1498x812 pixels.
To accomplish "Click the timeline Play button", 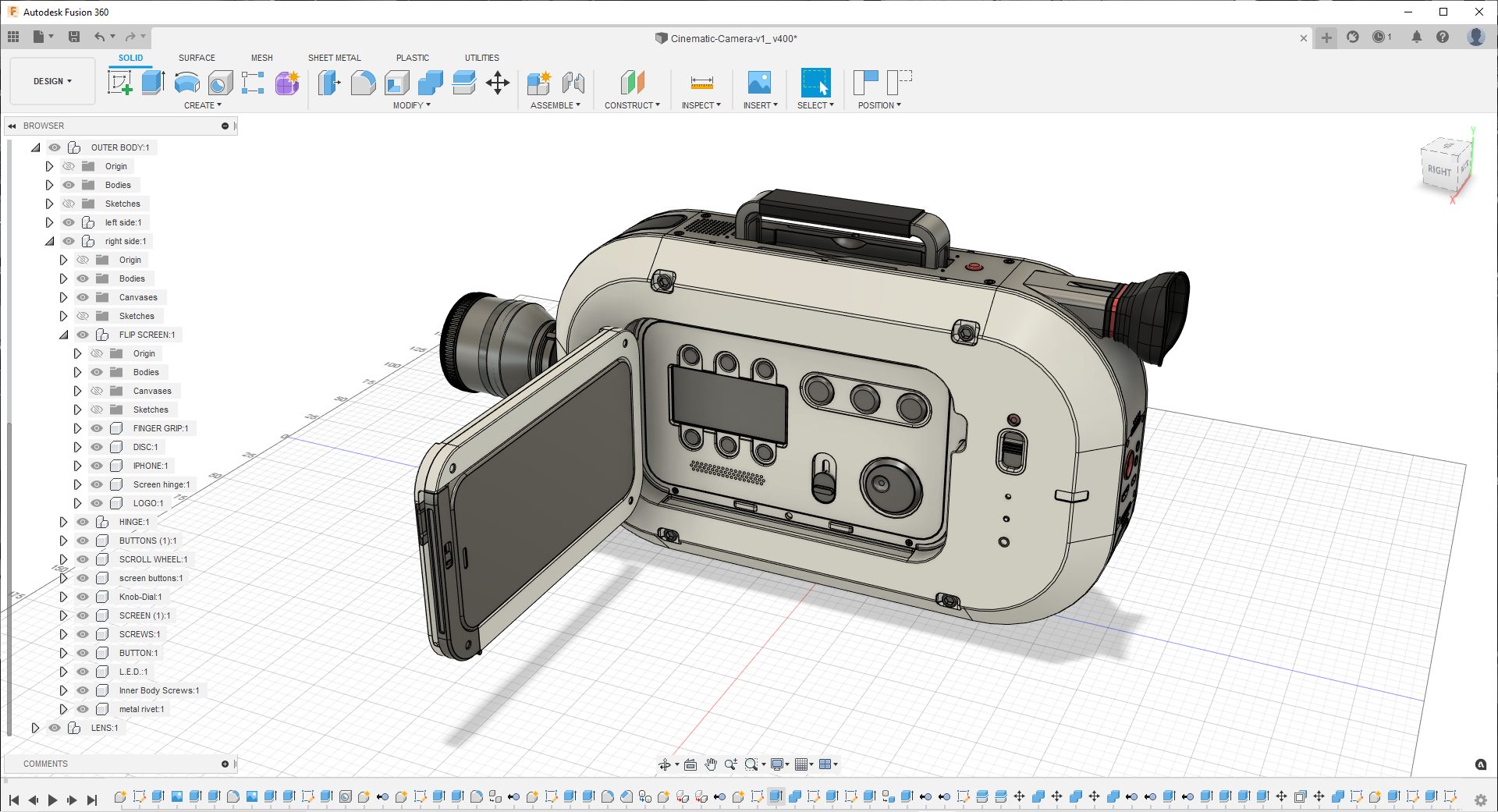I will tap(52, 800).
